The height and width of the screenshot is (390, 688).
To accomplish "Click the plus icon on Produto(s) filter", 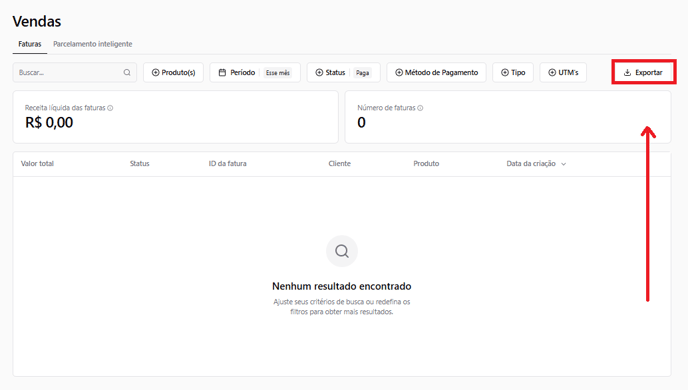I will (155, 72).
